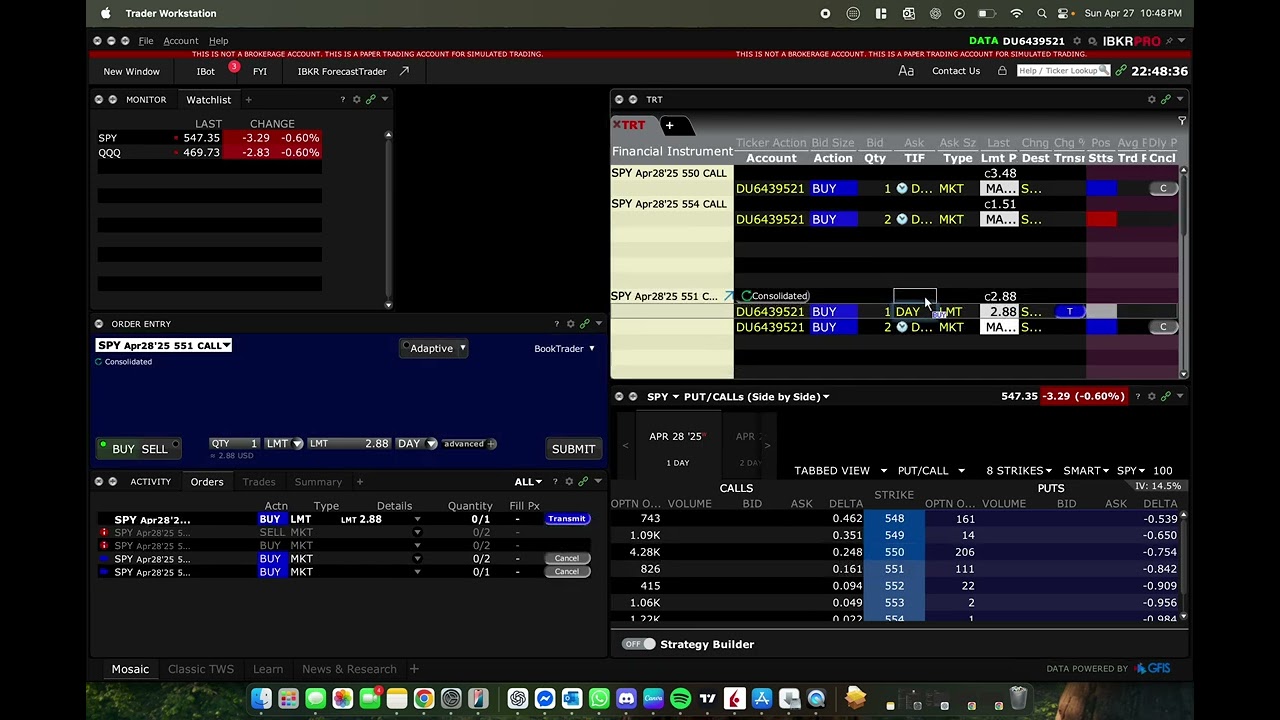Open the File menu
1280x720 pixels.
click(x=146, y=41)
